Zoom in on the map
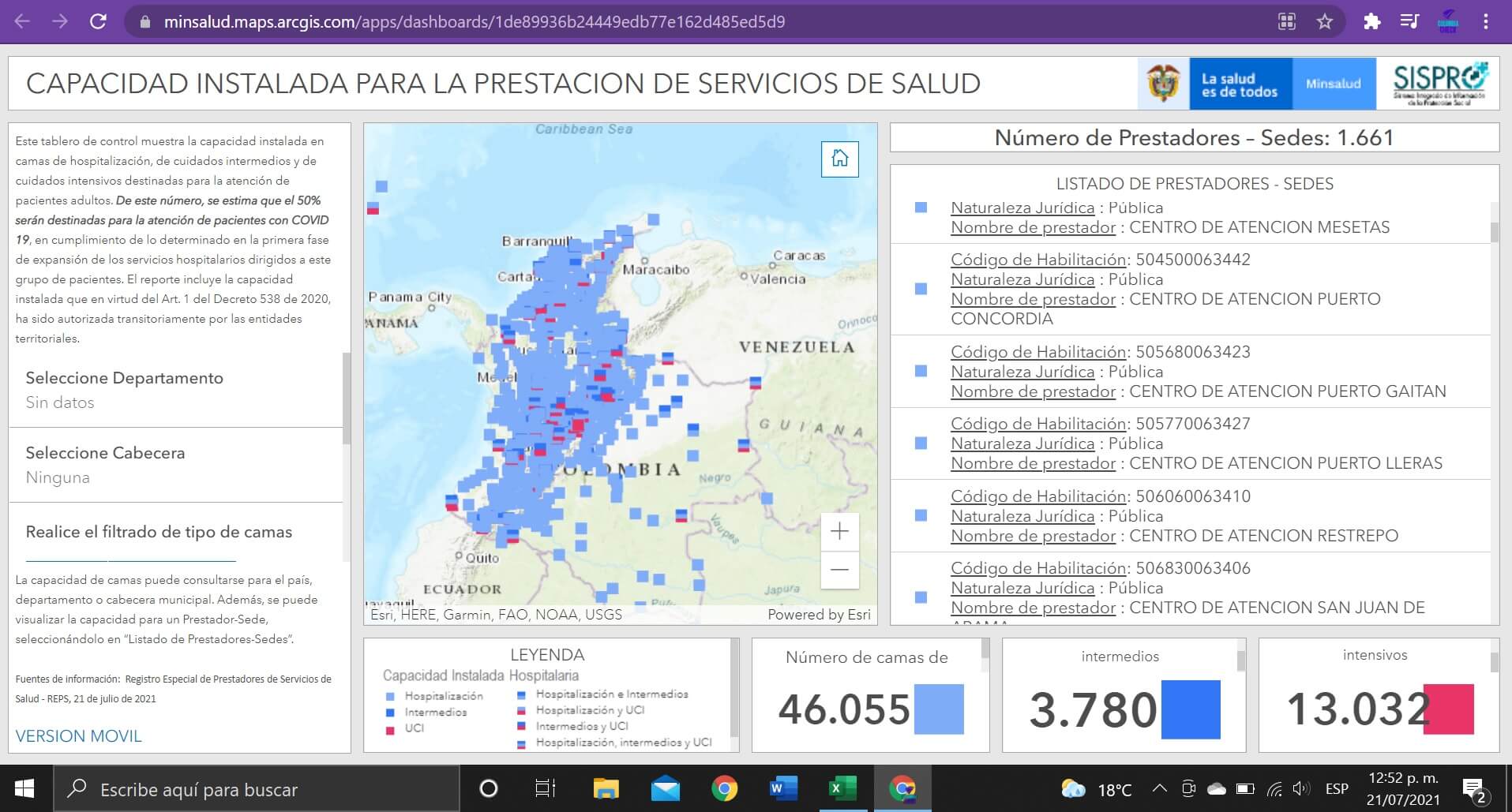The image size is (1512, 812). point(839,531)
